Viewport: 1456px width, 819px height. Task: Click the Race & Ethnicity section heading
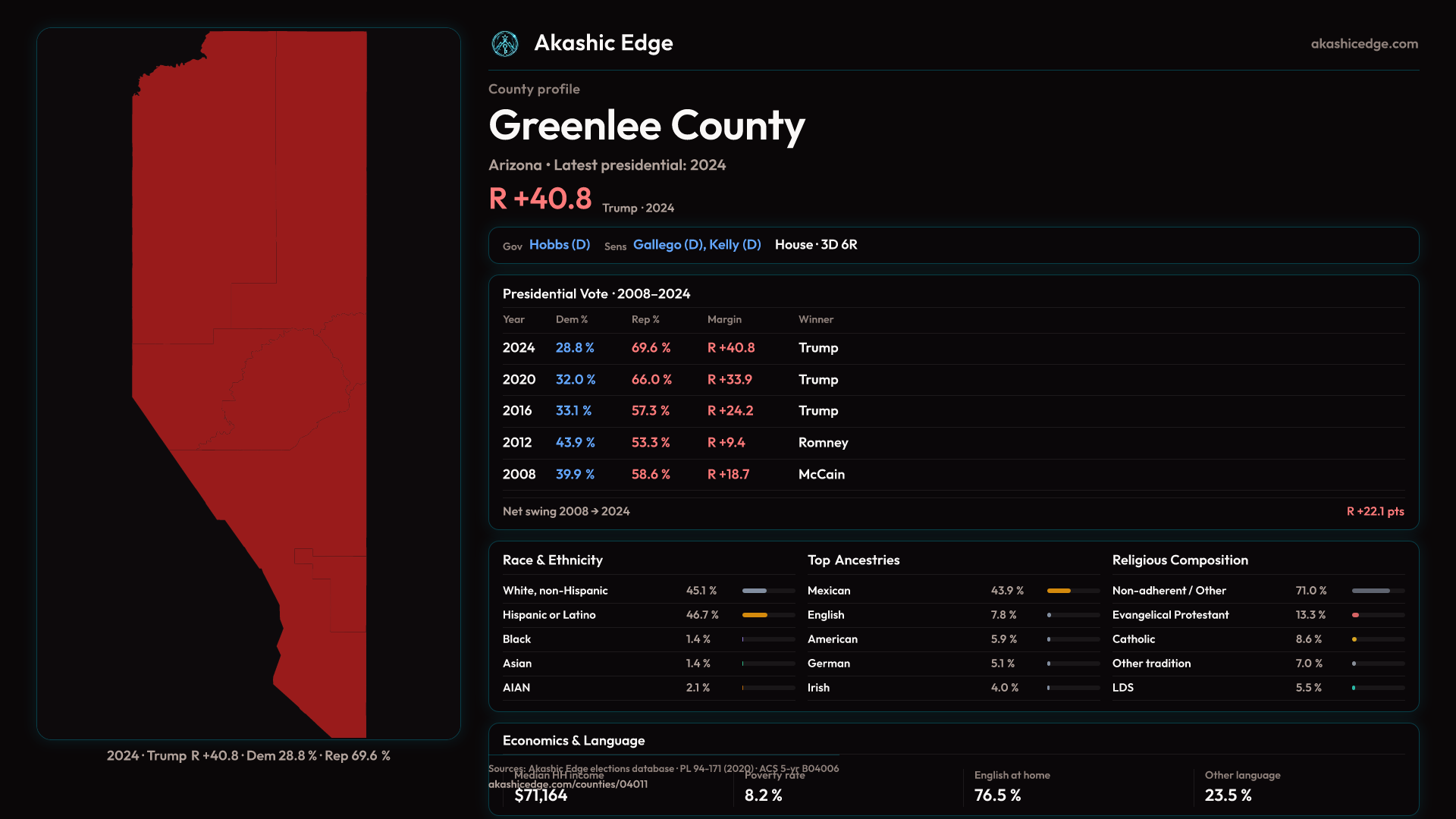(x=552, y=560)
